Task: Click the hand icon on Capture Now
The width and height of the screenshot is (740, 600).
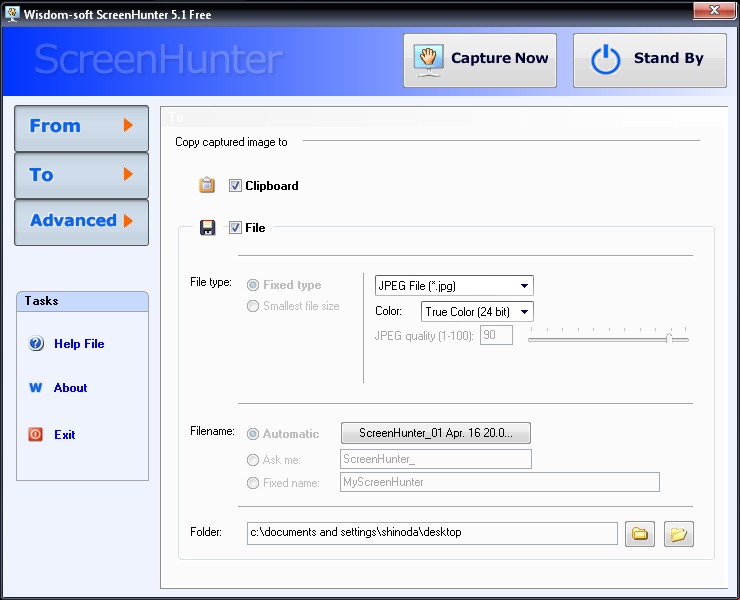Action: (428, 60)
